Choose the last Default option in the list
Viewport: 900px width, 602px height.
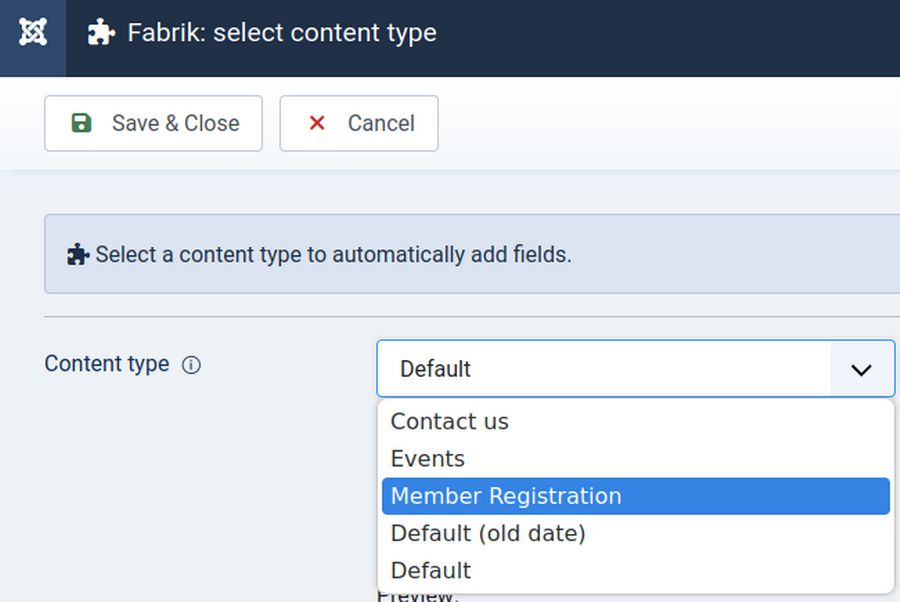(430, 570)
